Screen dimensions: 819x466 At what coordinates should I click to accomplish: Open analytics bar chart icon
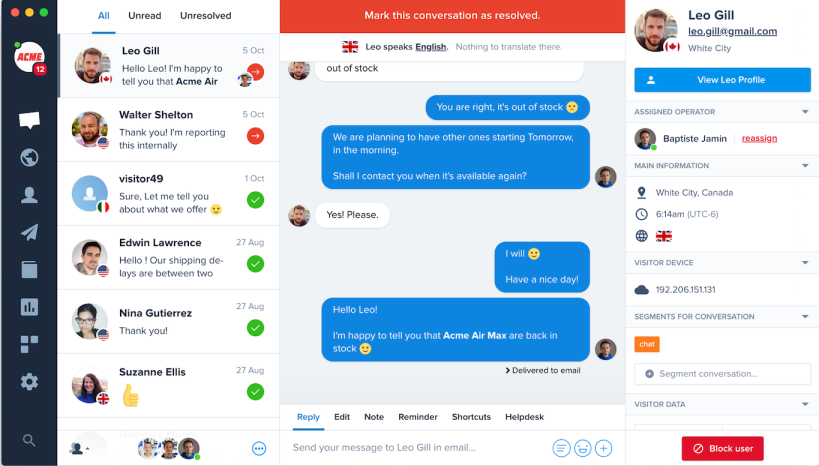tap(29, 307)
